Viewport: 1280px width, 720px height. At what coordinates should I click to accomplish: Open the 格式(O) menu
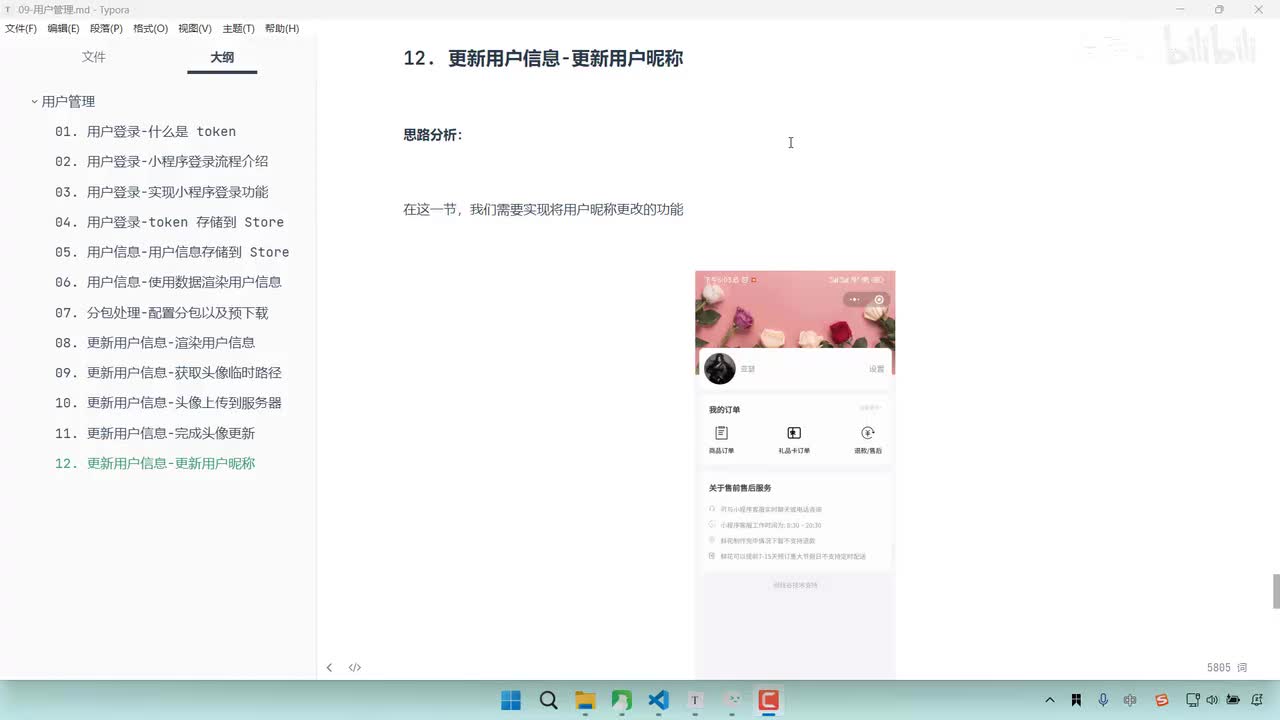(x=150, y=29)
